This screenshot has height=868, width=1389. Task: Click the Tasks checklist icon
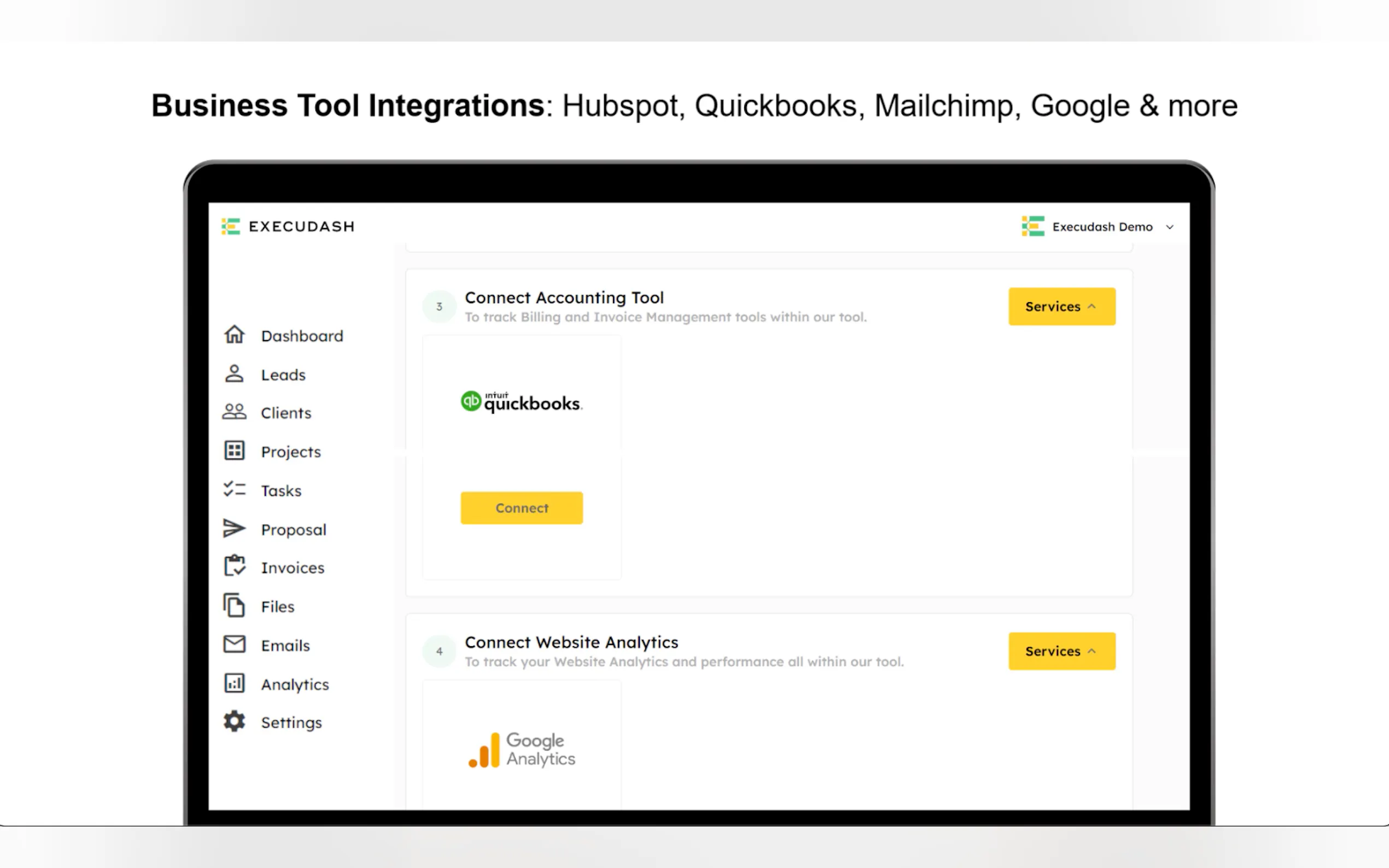pyautogui.click(x=234, y=490)
